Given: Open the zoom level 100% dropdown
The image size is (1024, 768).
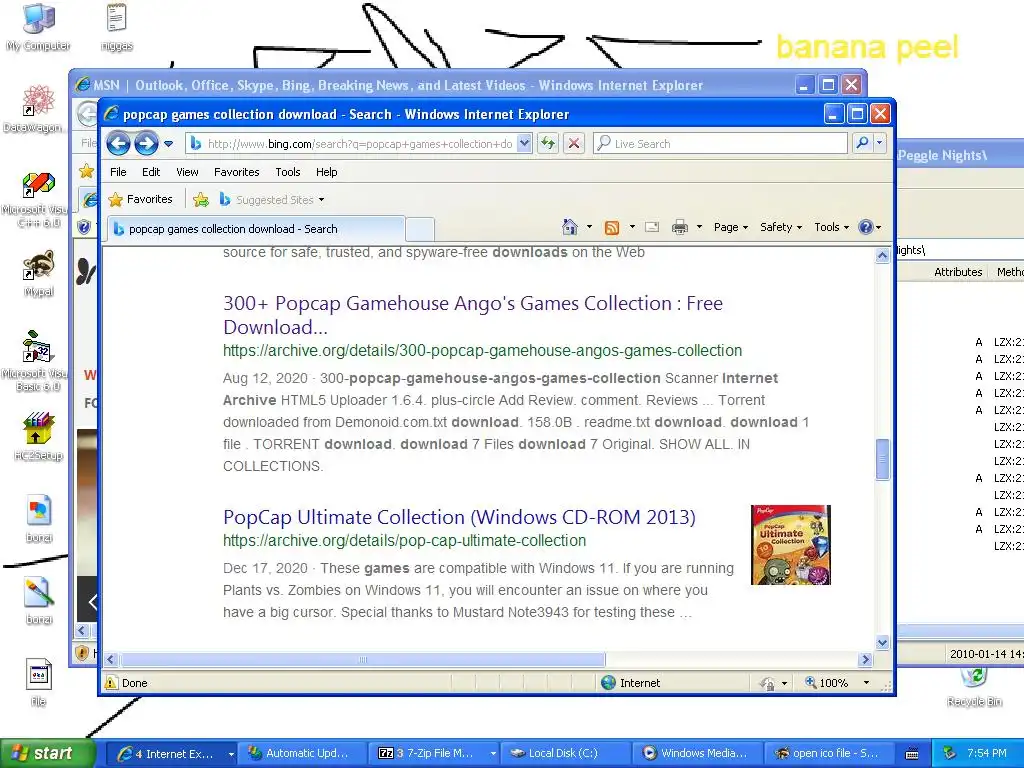Looking at the screenshot, I should pyautogui.click(x=867, y=682).
